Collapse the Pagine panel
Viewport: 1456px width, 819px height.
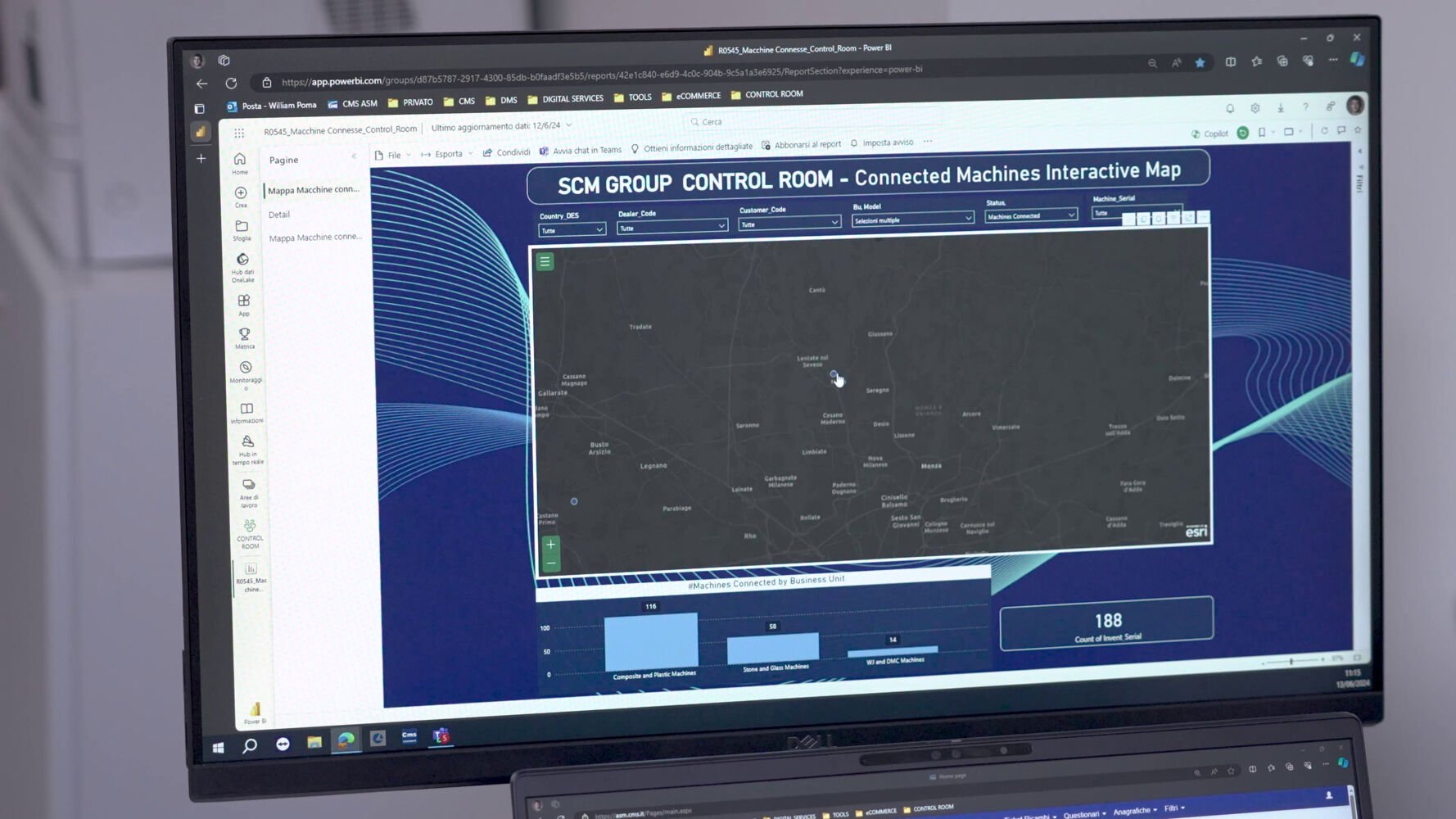pos(355,156)
